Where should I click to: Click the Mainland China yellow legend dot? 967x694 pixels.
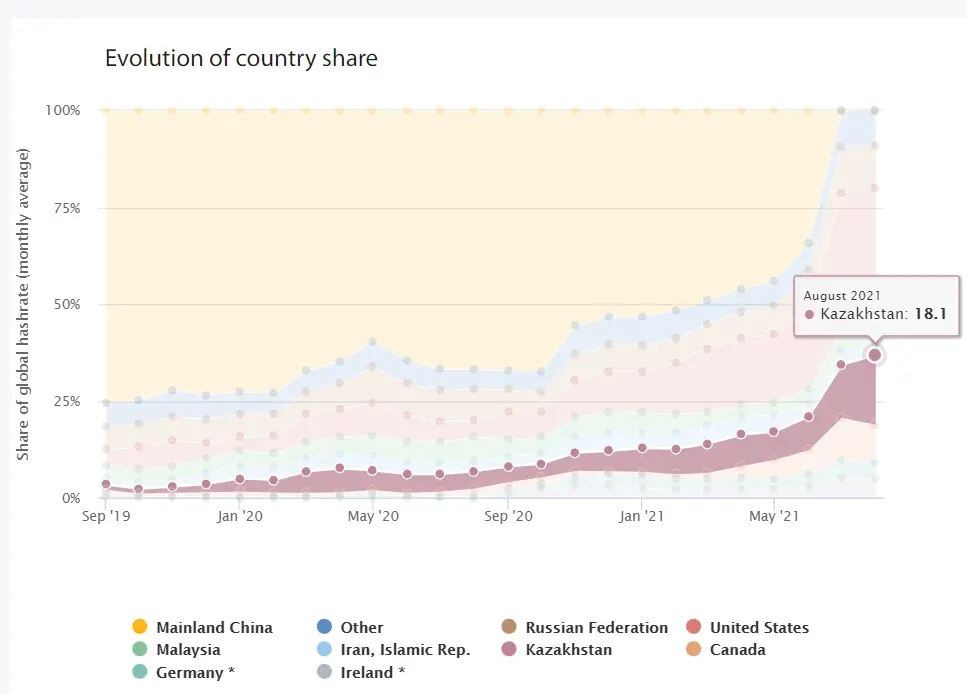pos(140,628)
